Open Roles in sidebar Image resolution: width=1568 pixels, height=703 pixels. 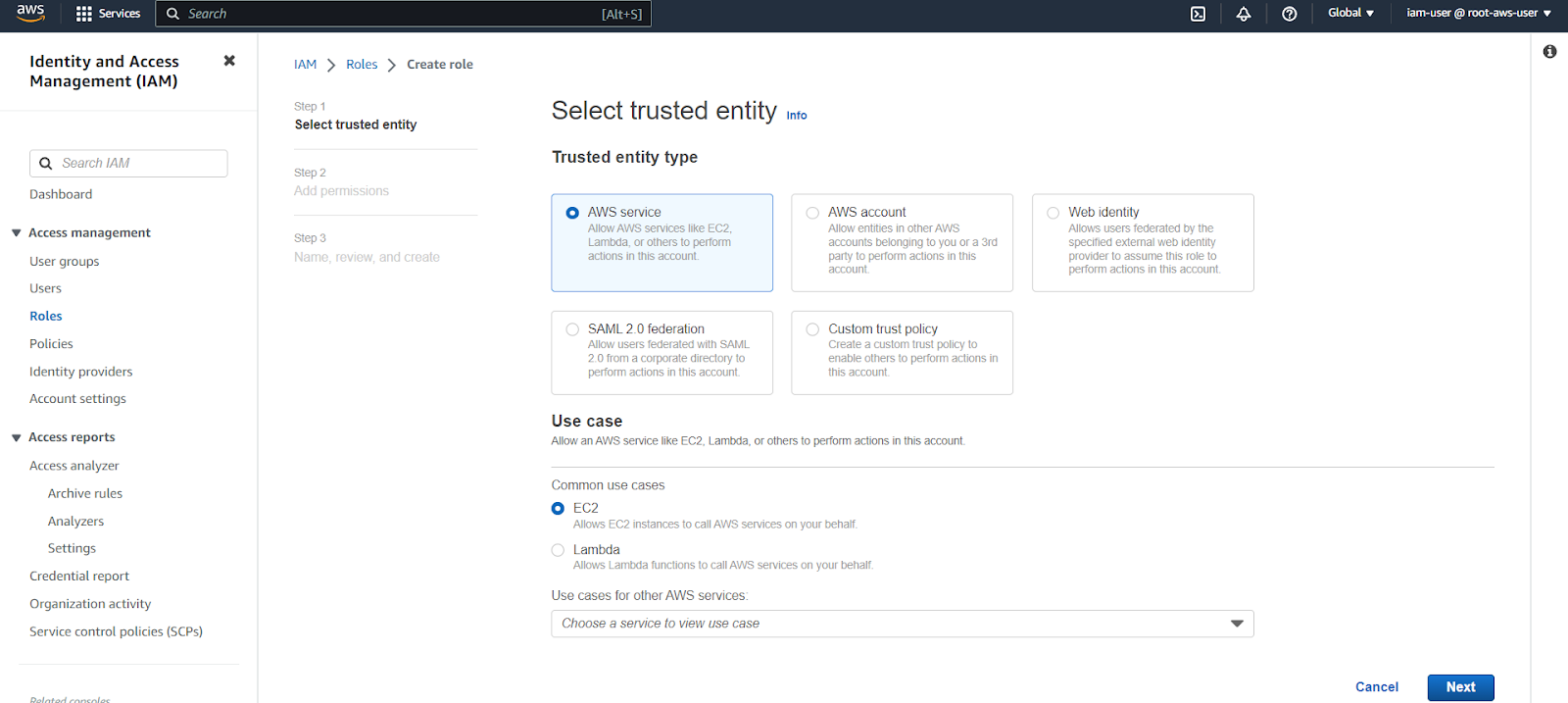pos(46,316)
